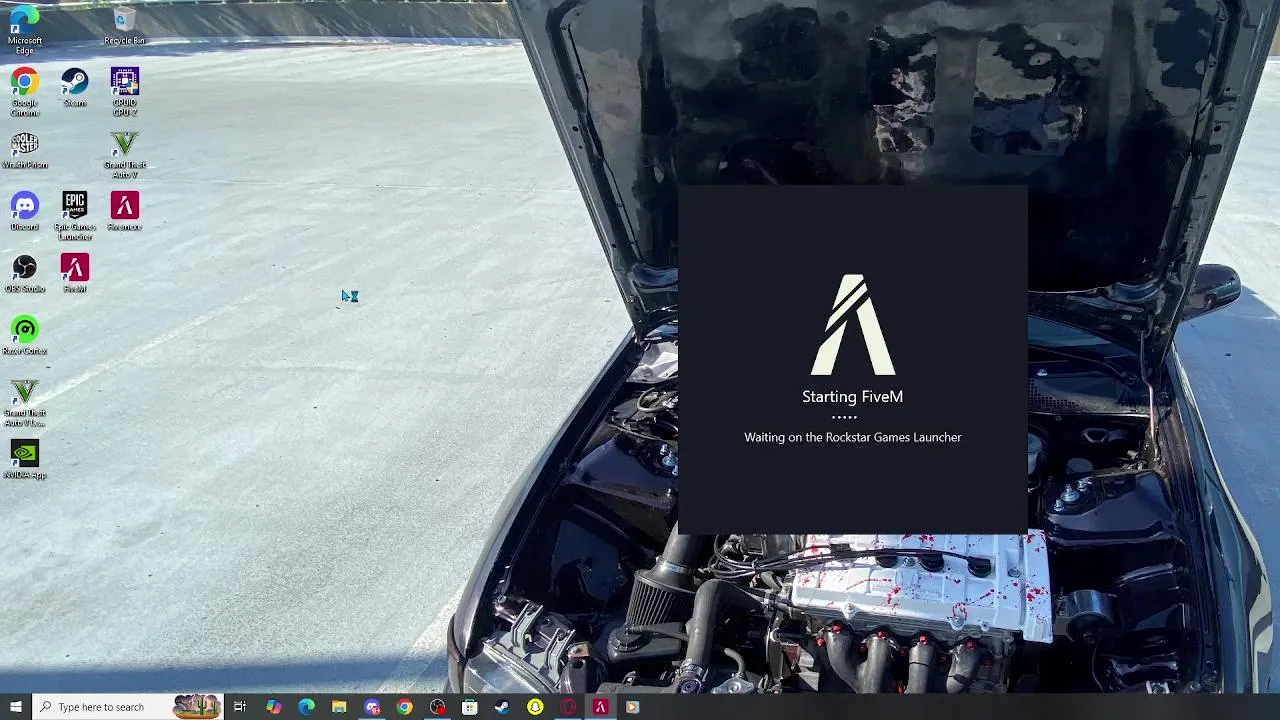This screenshot has height=720, width=1280.
Task: Open Microsoft Edge from the taskbar
Action: coord(306,707)
